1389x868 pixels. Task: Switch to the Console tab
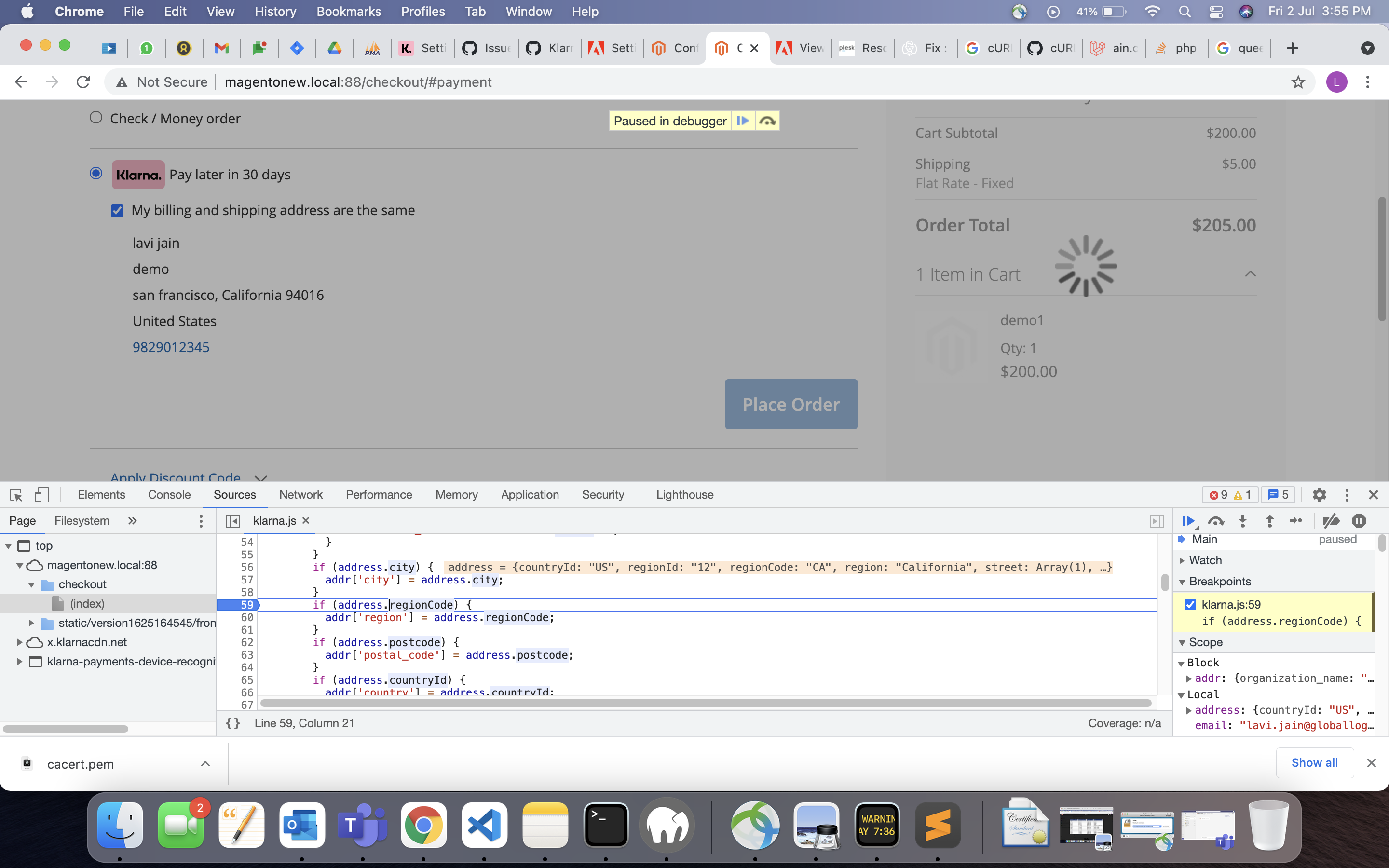click(169, 494)
